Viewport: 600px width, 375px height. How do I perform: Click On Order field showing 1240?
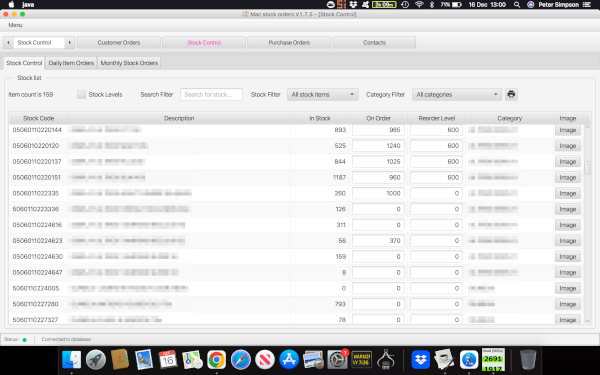378,146
